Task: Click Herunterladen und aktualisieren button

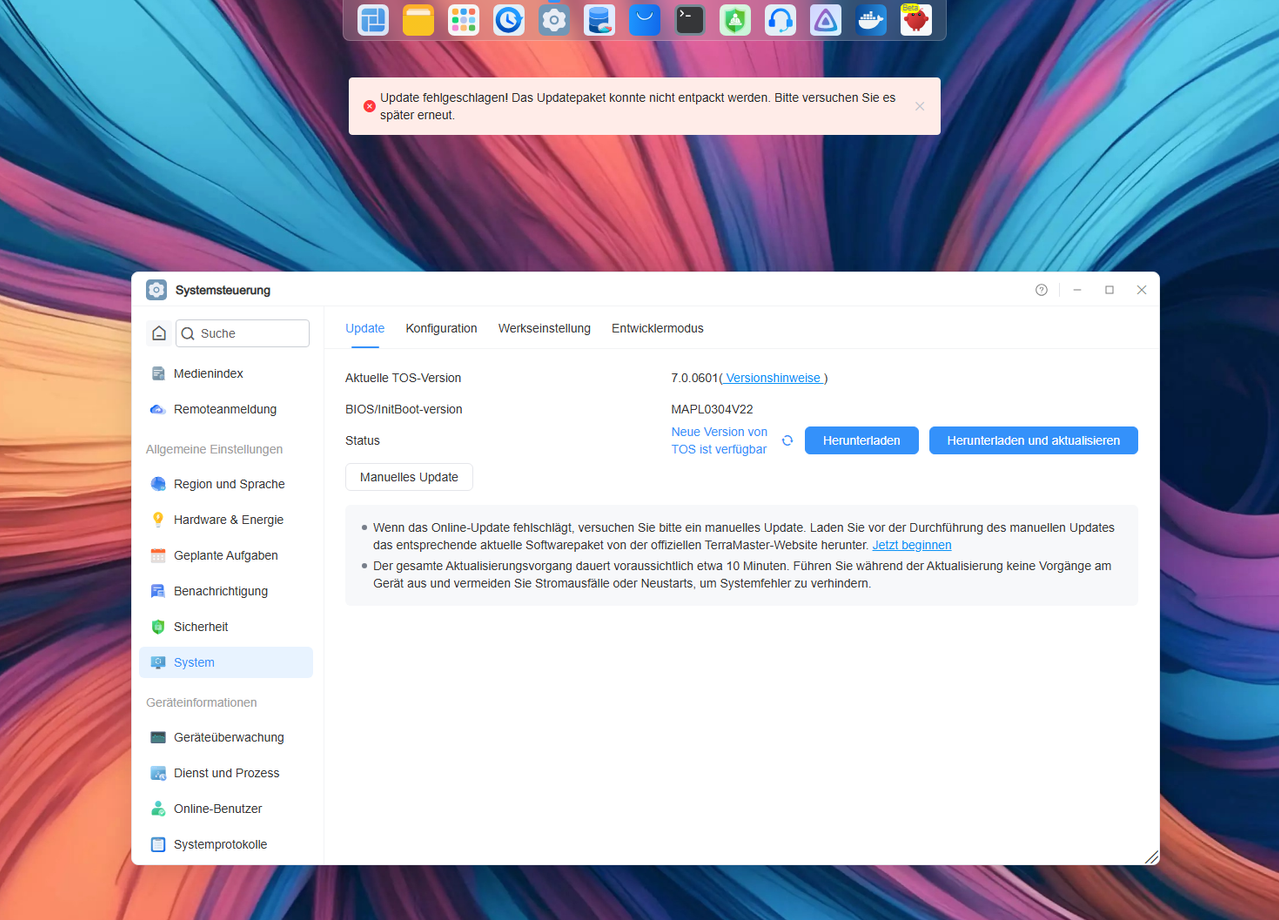Action: coord(1033,440)
